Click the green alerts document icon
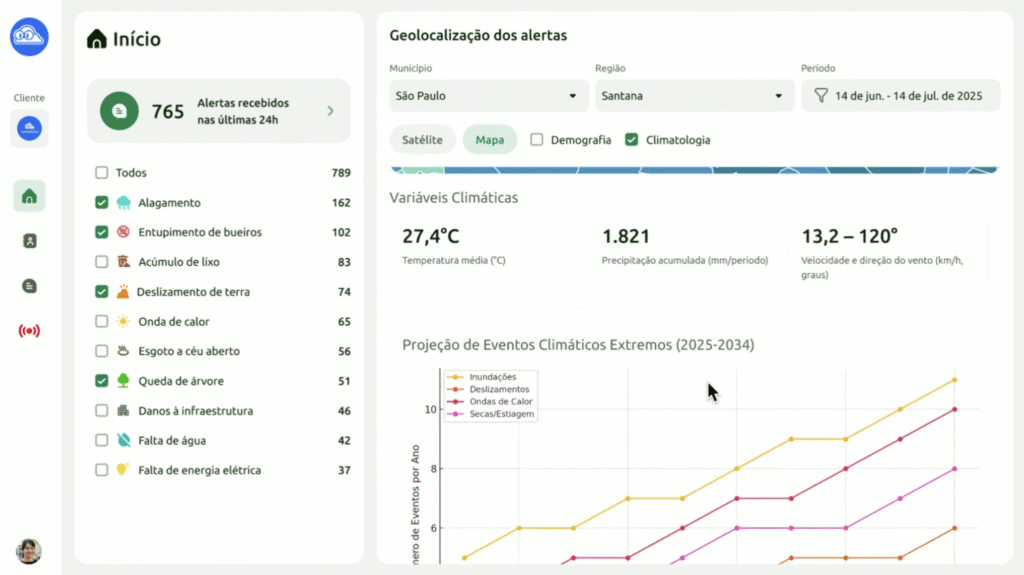This screenshot has width=1024, height=575. tap(119, 111)
